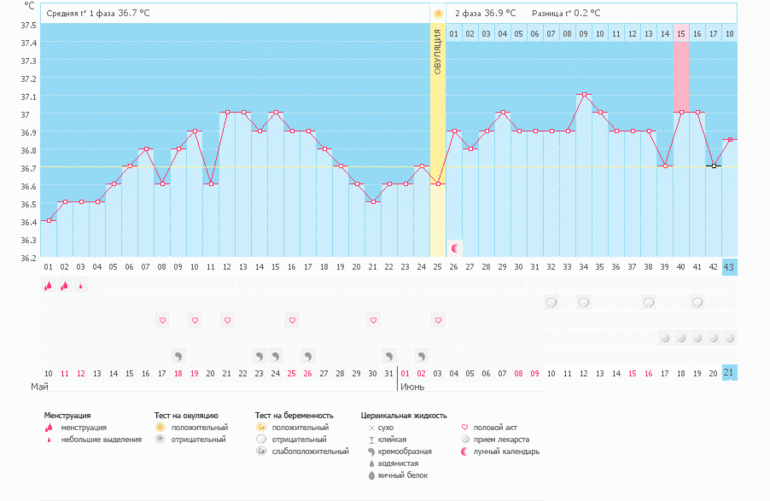Select the intercourse heart icon on cycle day 25

pyautogui.click(x=438, y=320)
